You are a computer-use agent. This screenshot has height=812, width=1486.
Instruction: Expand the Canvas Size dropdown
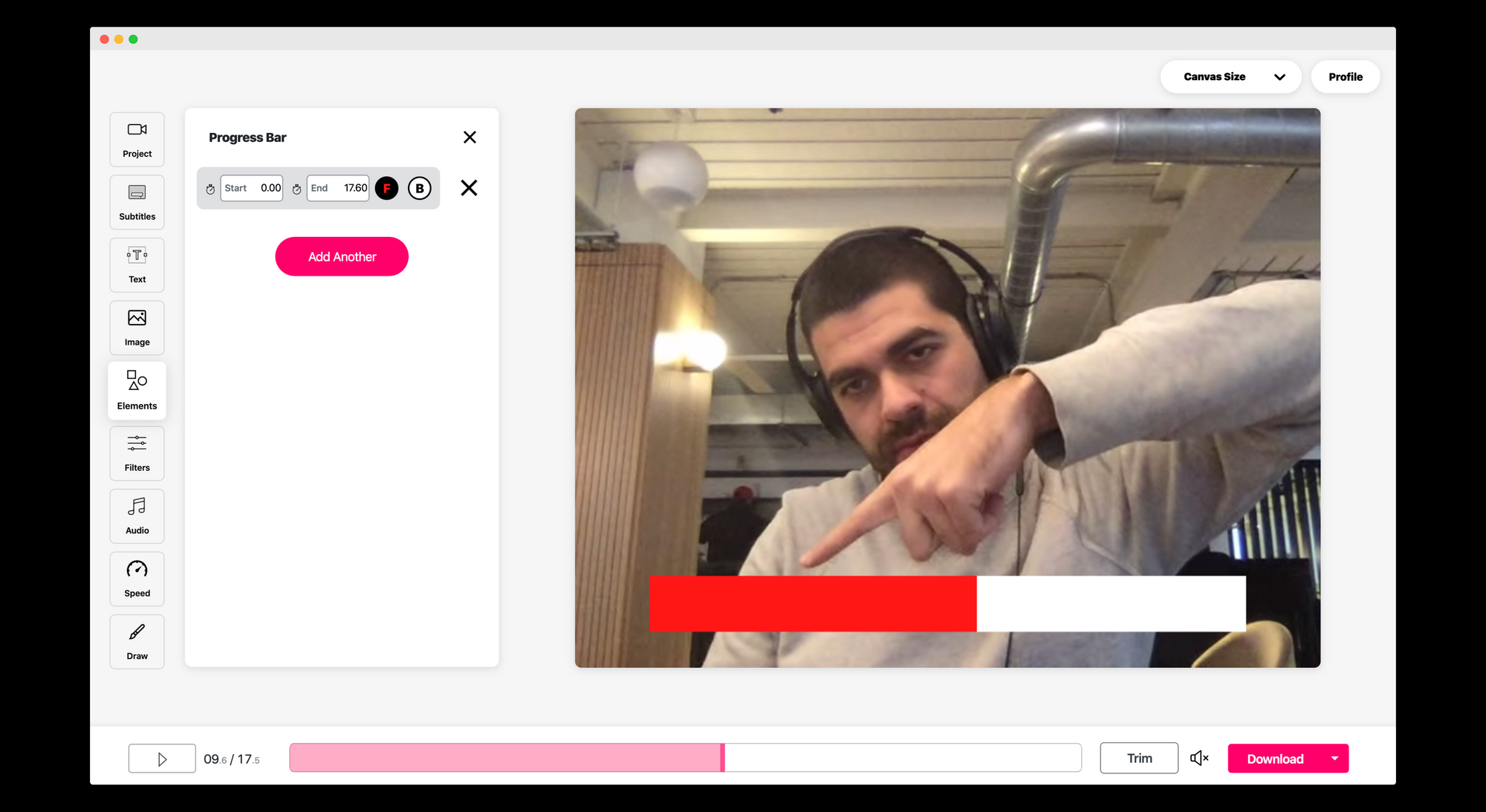pyautogui.click(x=1231, y=77)
